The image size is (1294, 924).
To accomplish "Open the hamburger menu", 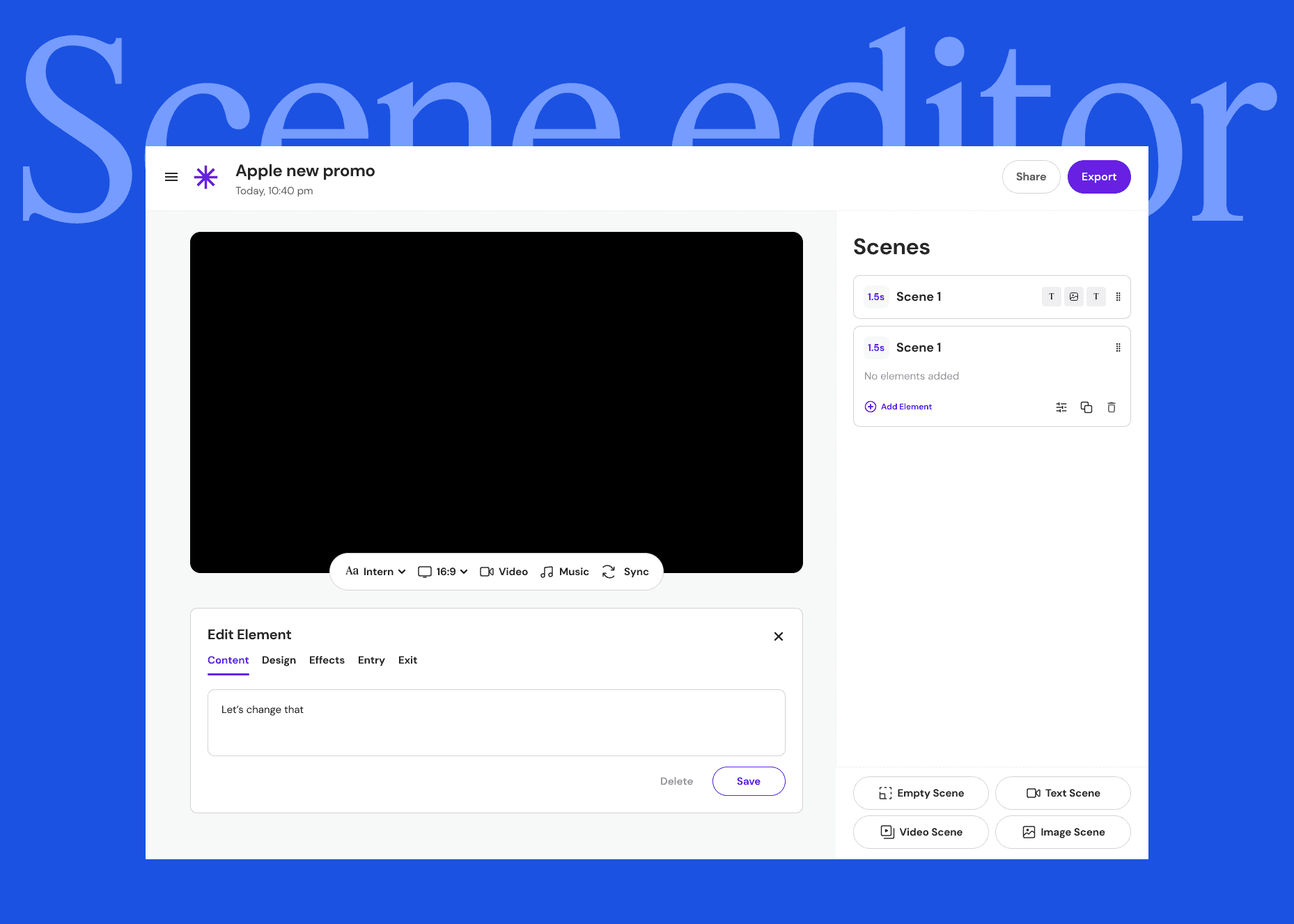I will [x=171, y=177].
